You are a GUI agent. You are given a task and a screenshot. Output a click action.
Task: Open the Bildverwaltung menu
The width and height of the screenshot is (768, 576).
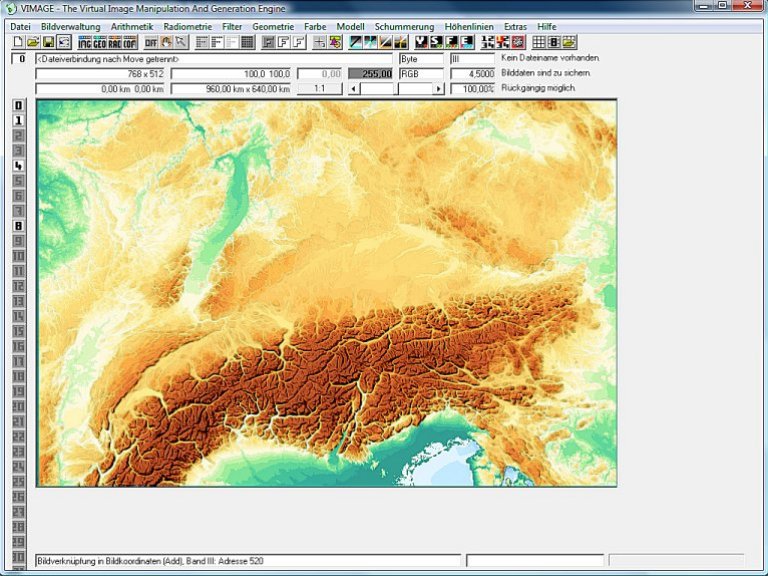[71, 26]
